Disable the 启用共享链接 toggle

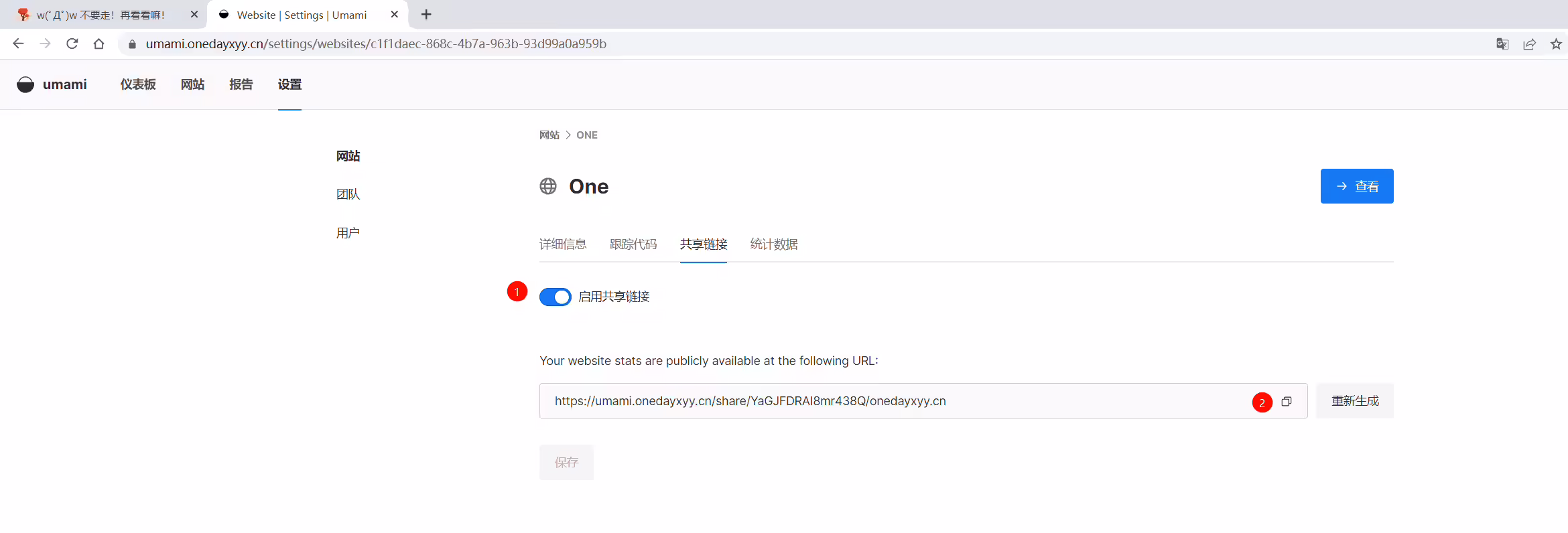(556, 297)
